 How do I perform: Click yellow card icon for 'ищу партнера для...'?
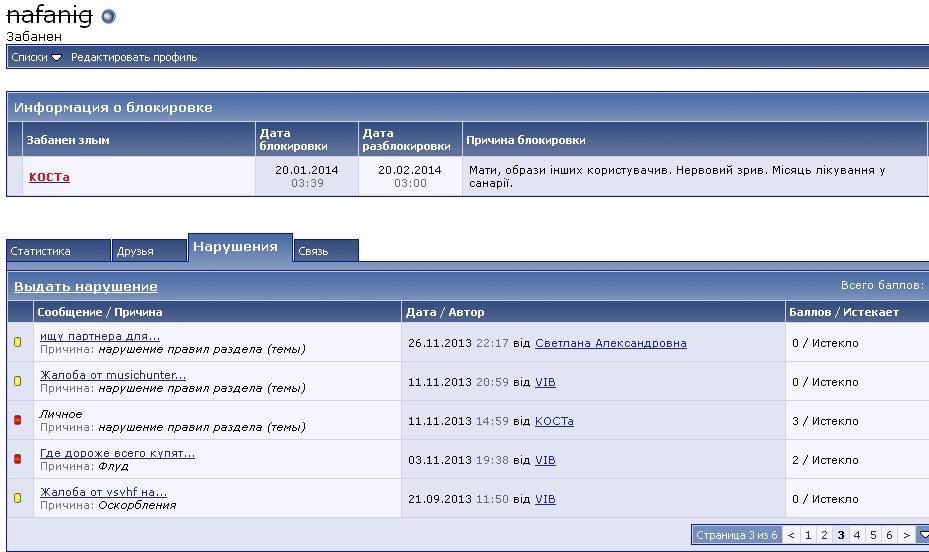(x=17, y=342)
